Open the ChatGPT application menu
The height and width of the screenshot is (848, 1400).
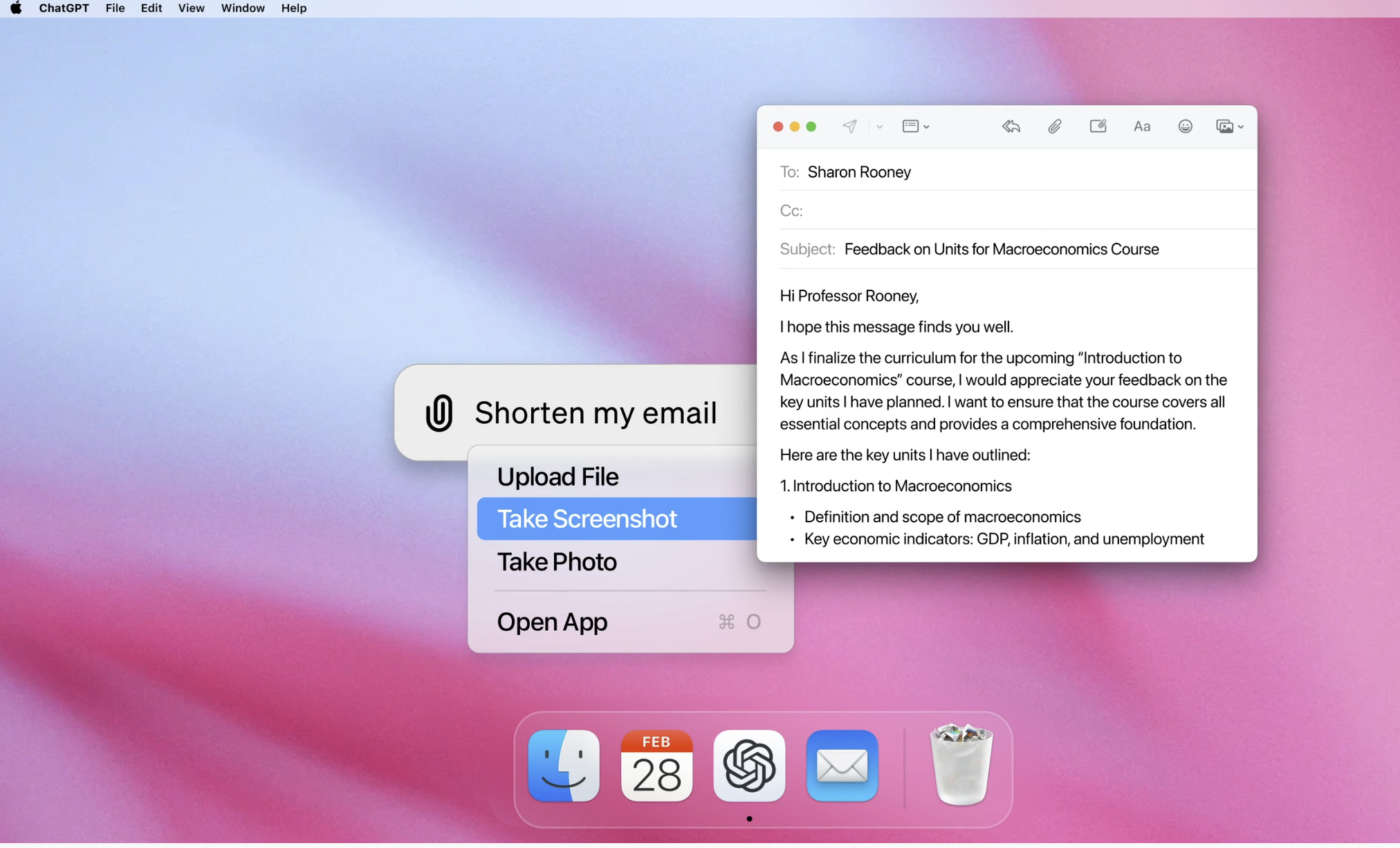click(x=64, y=8)
